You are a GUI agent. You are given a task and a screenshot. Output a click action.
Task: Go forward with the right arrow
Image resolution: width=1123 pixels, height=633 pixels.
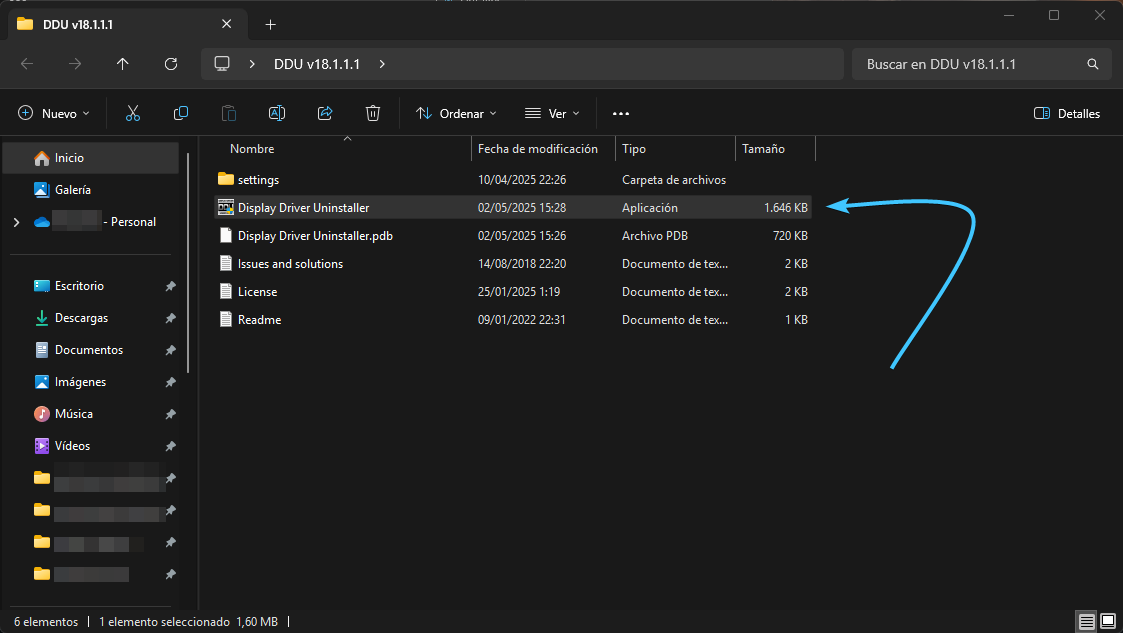pos(74,64)
